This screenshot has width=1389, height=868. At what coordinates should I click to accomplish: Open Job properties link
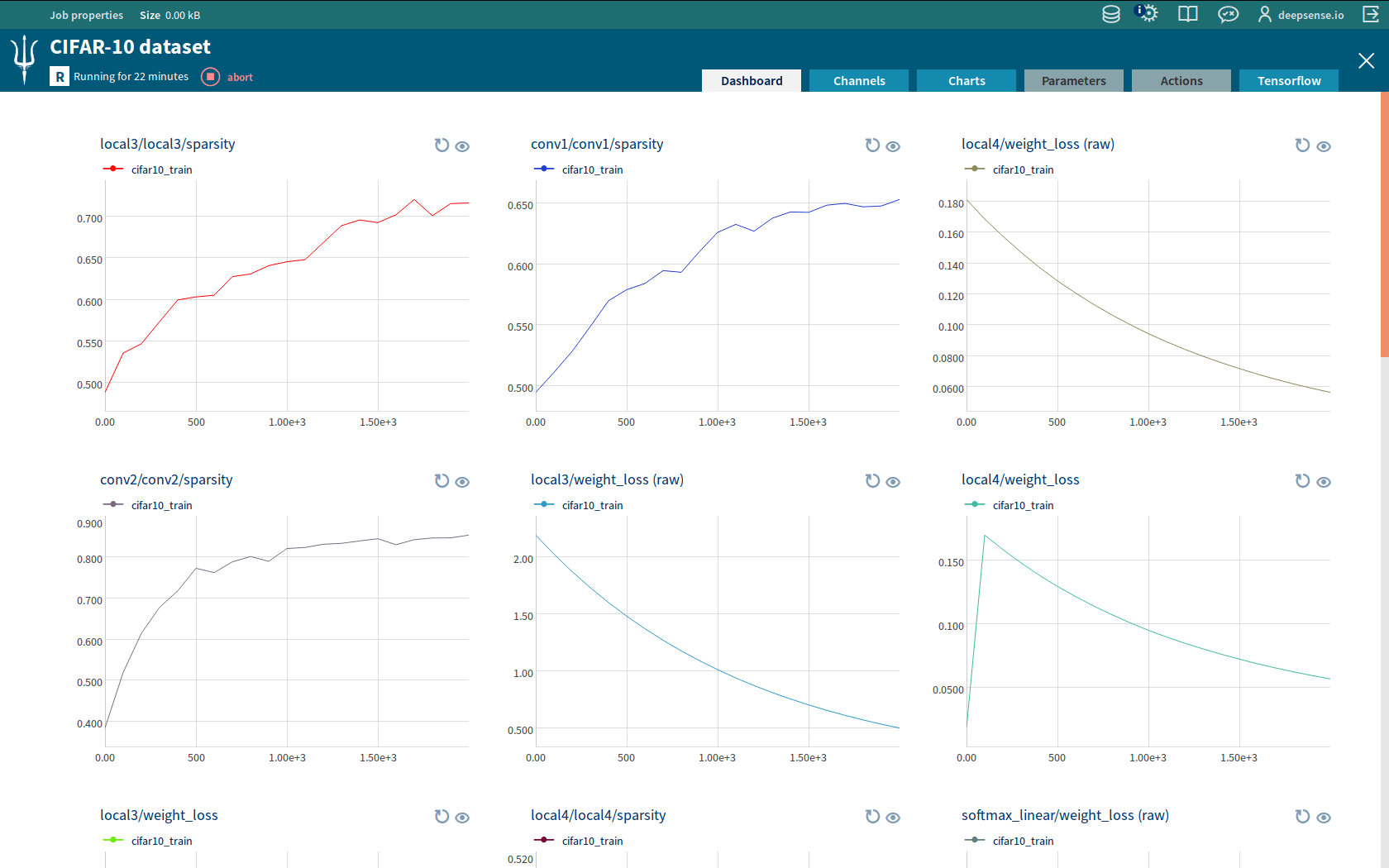pos(86,15)
